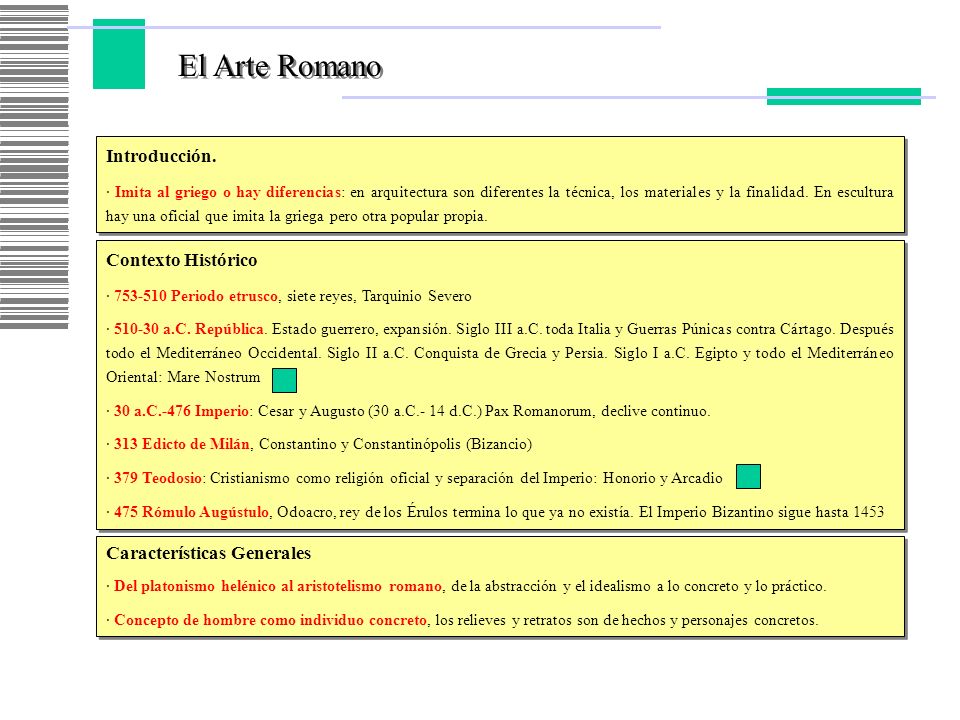Viewport: 960px width, 720px height.
Task: Click the text siete reyes, Tarquinio Severo
Action: (379, 296)
